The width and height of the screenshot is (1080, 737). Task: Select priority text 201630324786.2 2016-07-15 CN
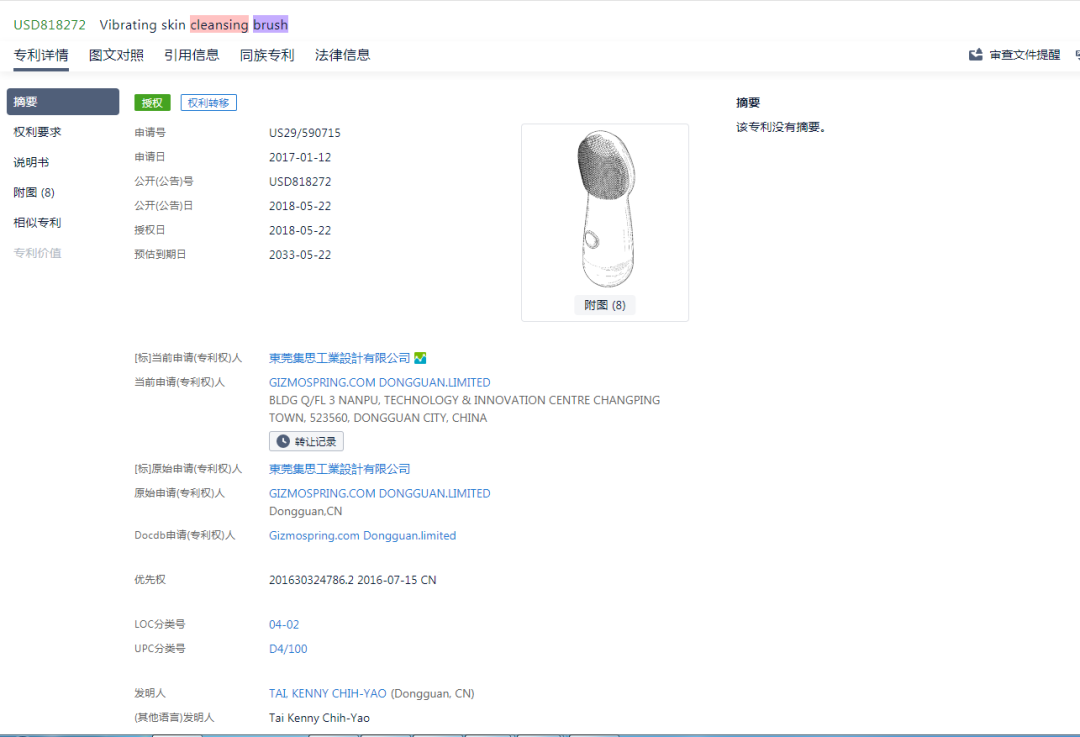[x=353, y=580]
